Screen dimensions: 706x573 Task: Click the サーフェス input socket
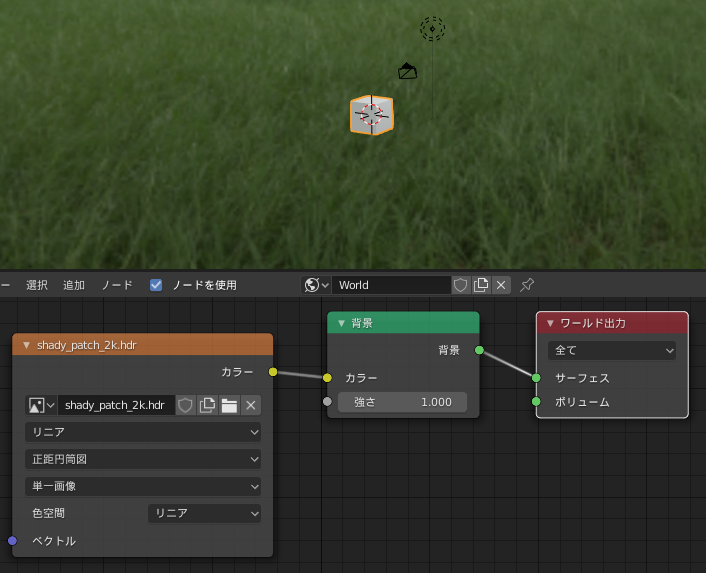click(x=536, y=378)
